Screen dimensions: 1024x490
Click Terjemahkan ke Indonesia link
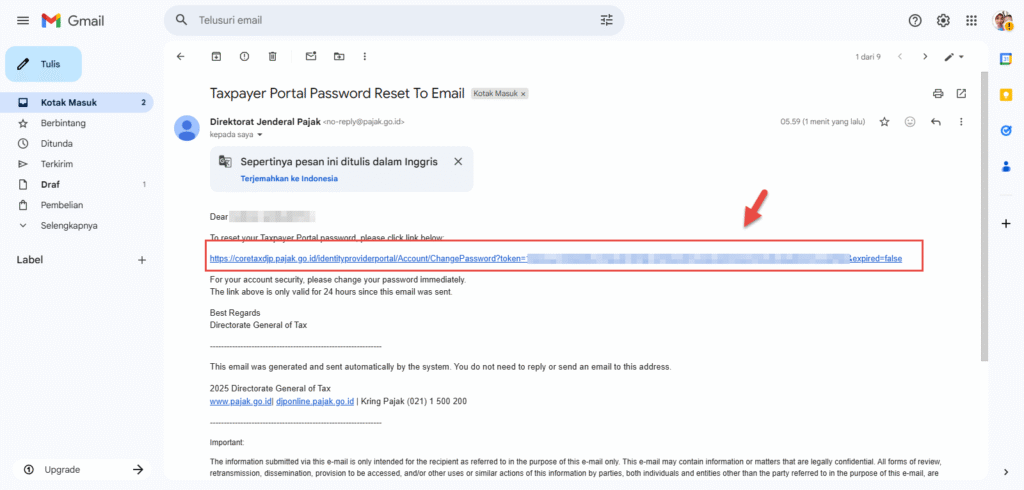pos(289,179)
